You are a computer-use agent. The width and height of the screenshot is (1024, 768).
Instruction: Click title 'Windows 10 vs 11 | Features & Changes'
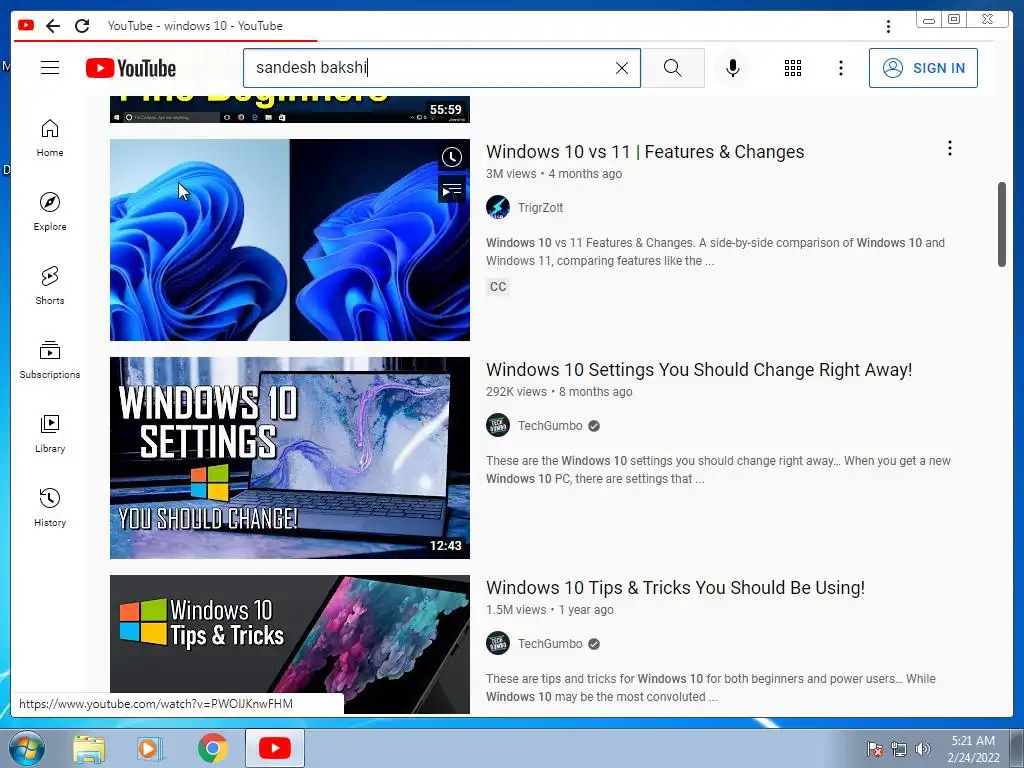click(645, 152)
